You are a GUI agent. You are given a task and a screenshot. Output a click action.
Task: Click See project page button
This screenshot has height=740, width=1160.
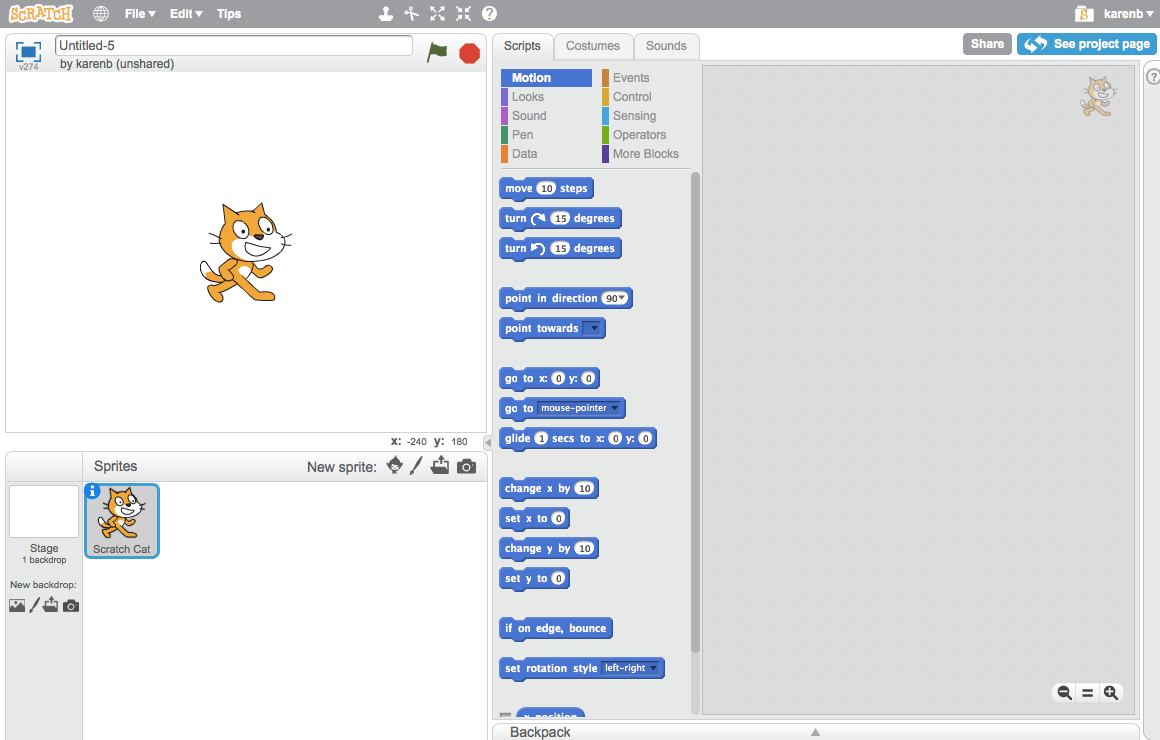point(1086,44)
